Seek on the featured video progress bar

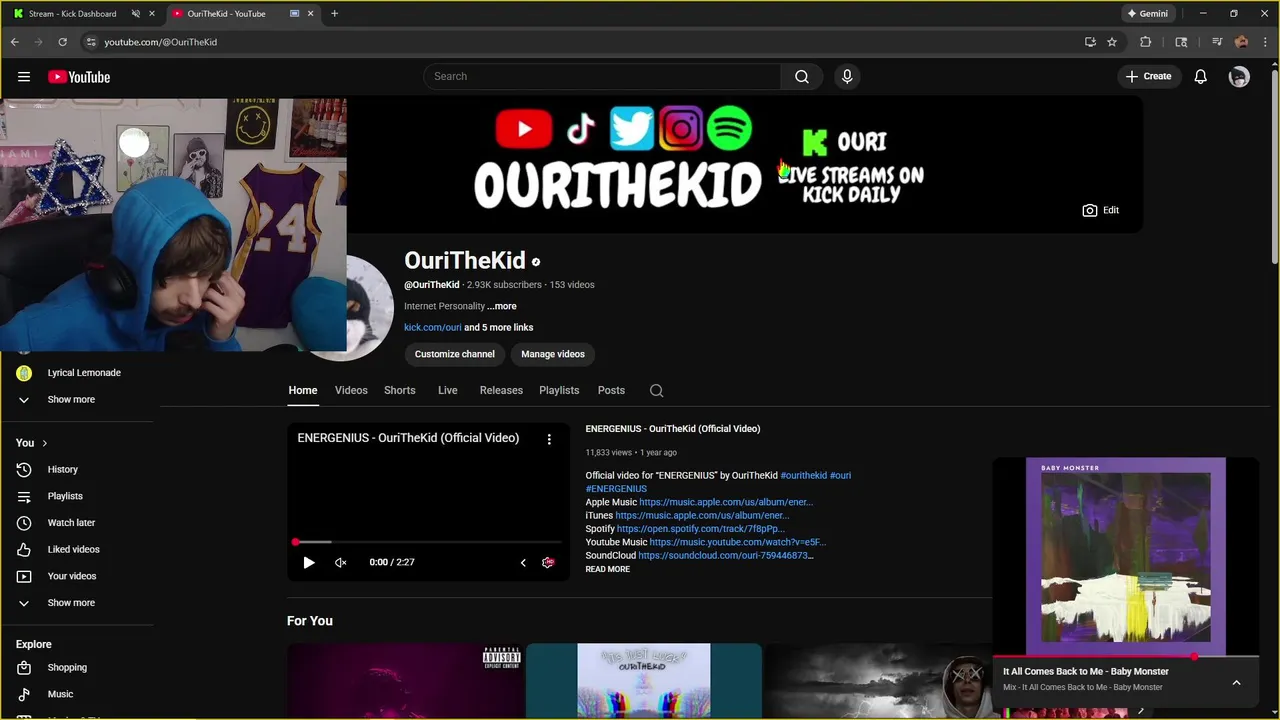(x=429, y=542)
